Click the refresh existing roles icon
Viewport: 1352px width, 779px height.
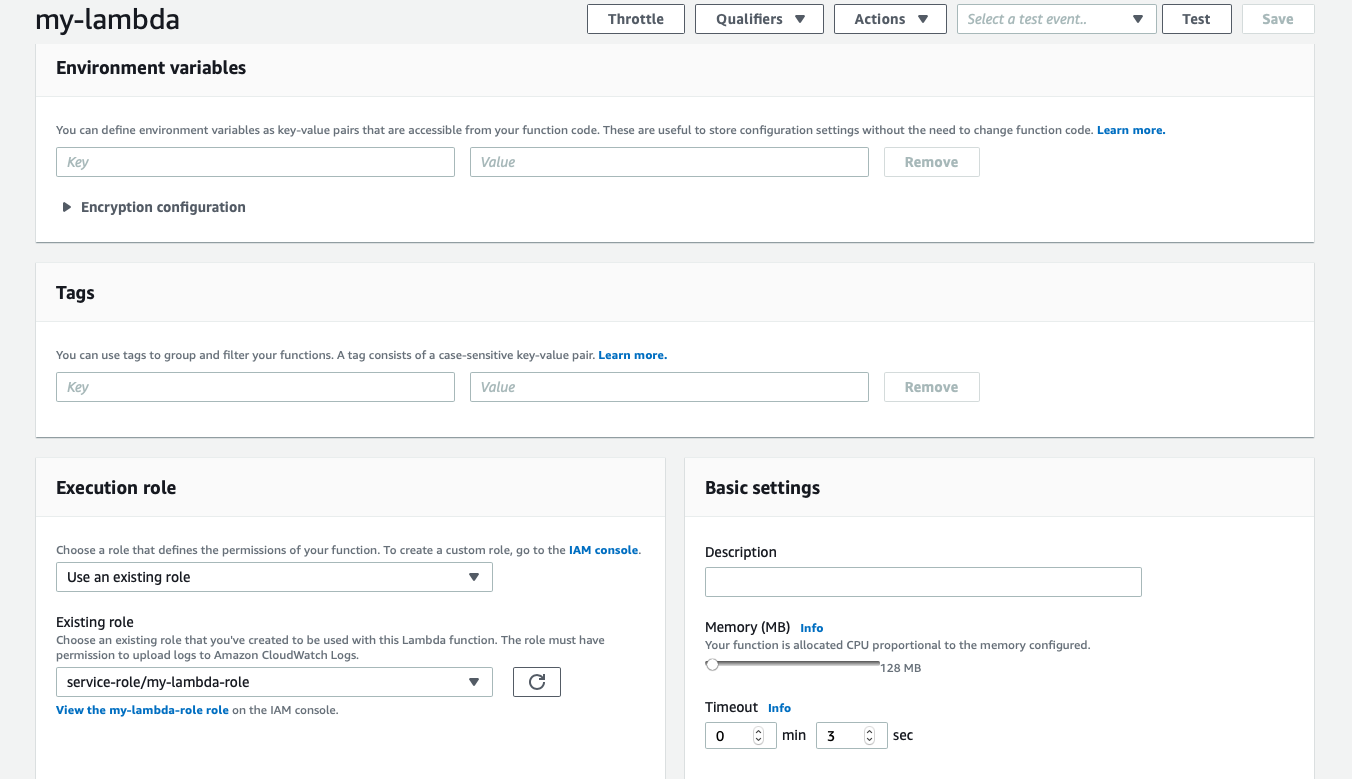pyautogui.click(x=536, y=682)
